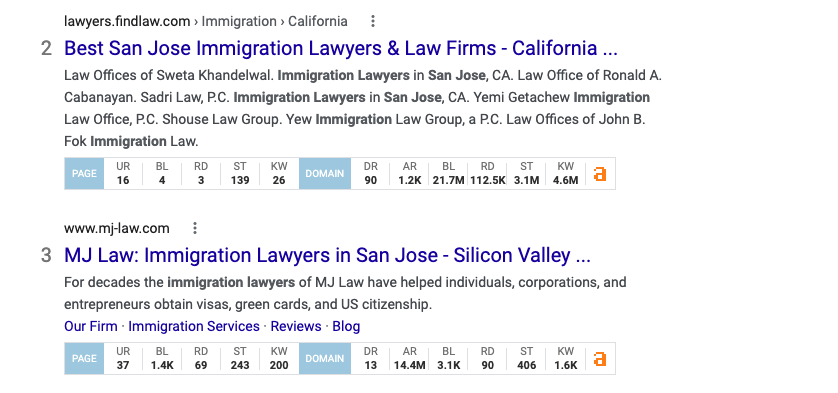The width and height of the screenshot is (838, 393).
Task: Click PAGE label on findlaw metrics bar
Action: (x=84, y=174)
